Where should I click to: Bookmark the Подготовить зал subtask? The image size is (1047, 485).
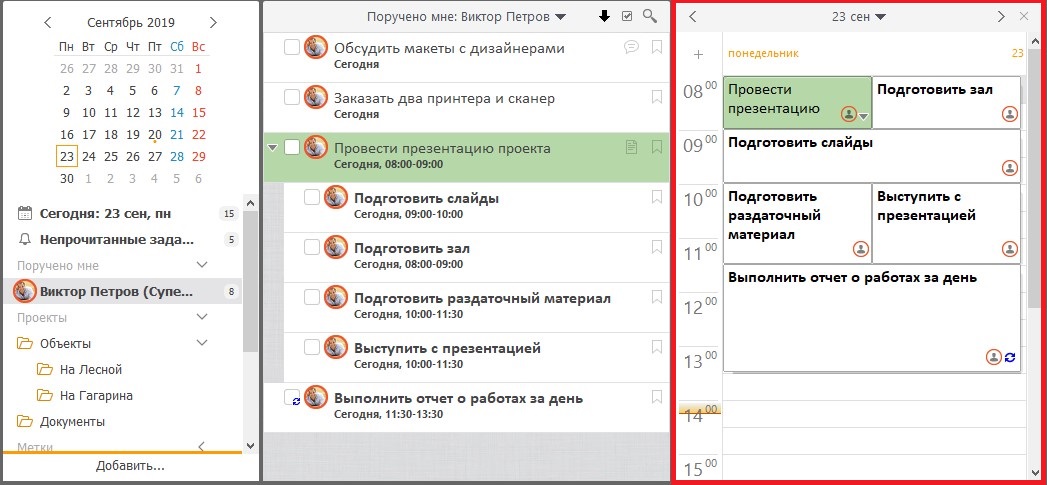tap(656, 247)
